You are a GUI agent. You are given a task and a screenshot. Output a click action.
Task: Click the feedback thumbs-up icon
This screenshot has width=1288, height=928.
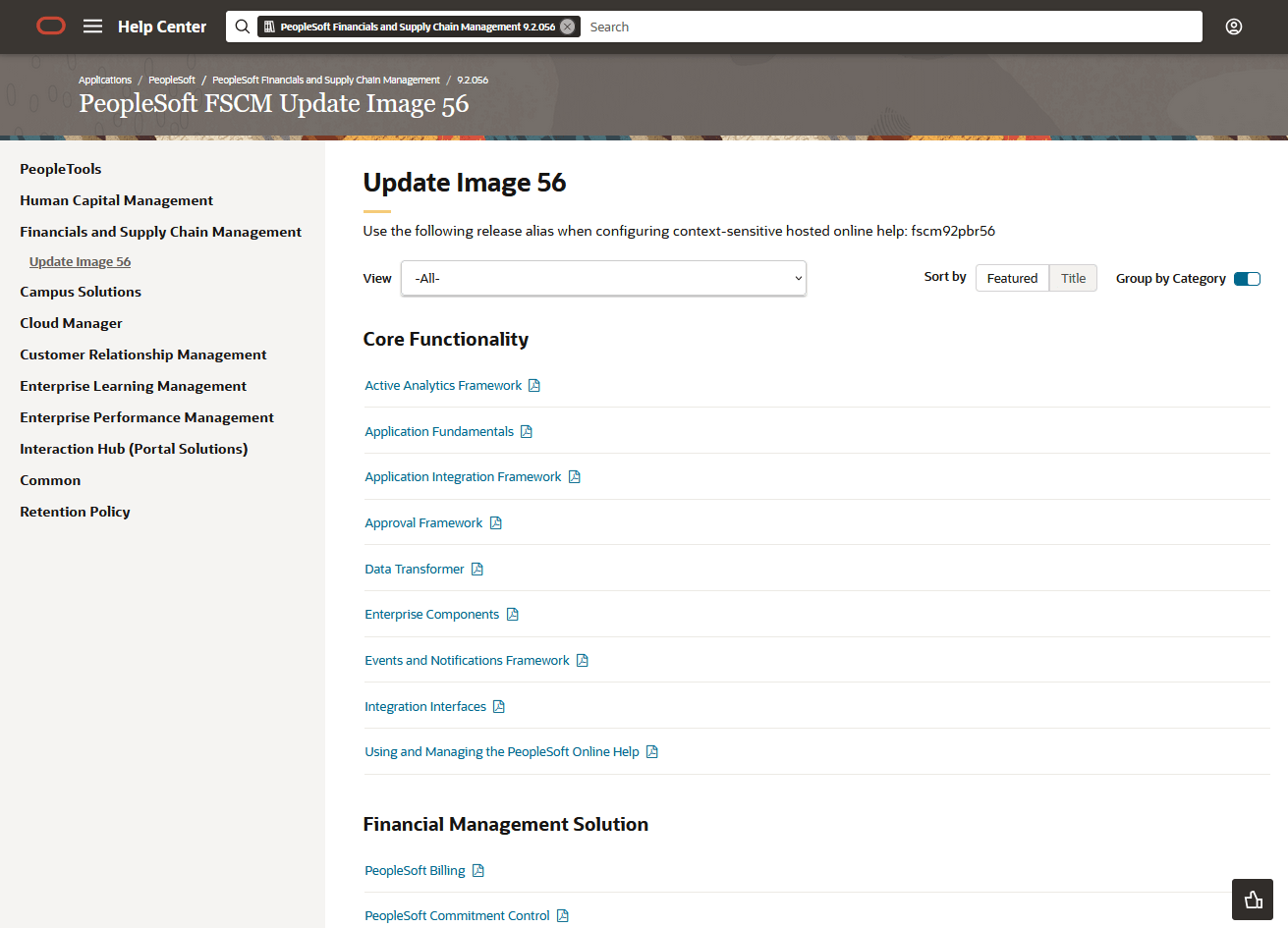point(1252,900)
